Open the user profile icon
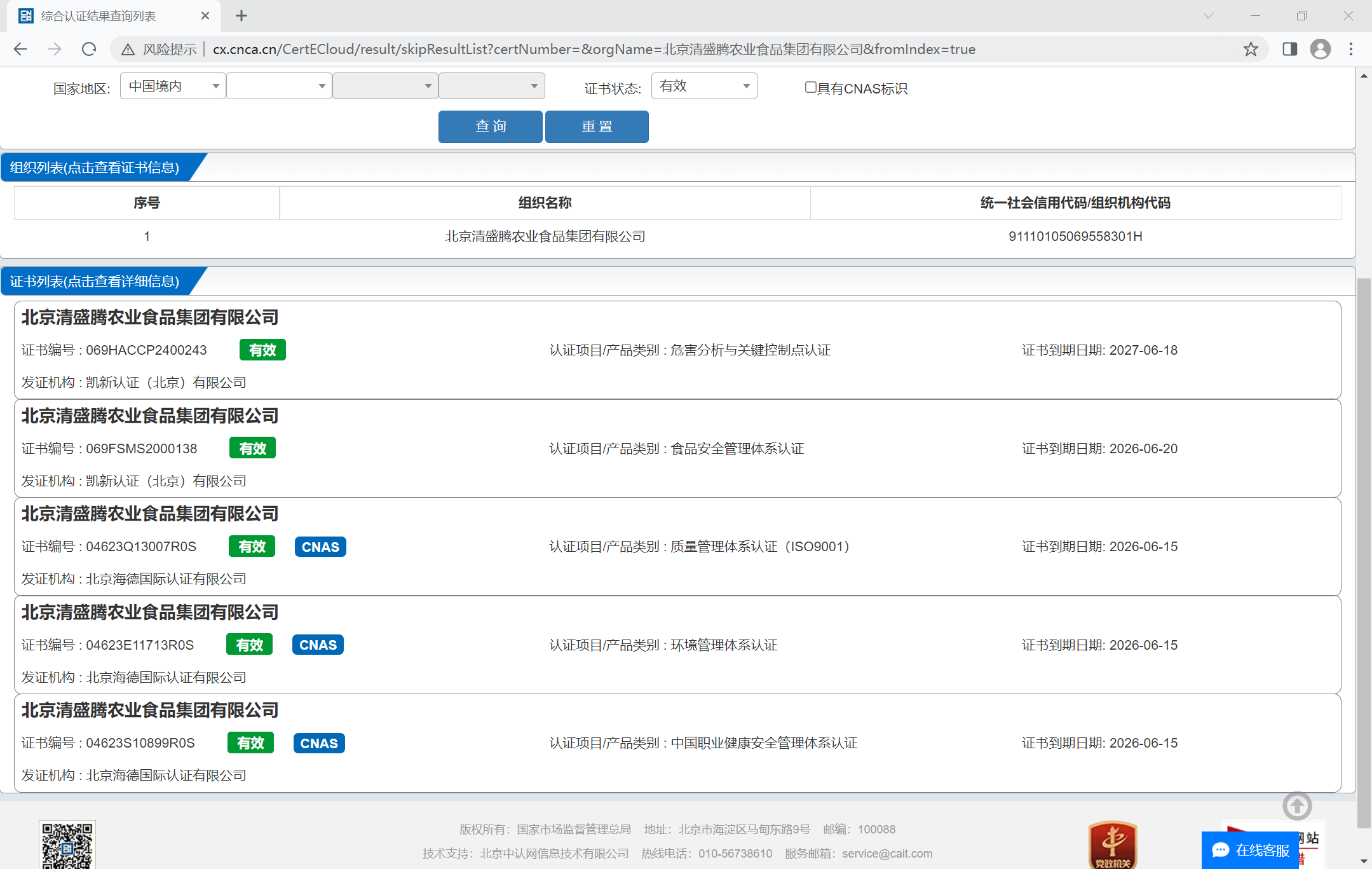Viewport: 1372px width, 869px height. coord(1321,50)
